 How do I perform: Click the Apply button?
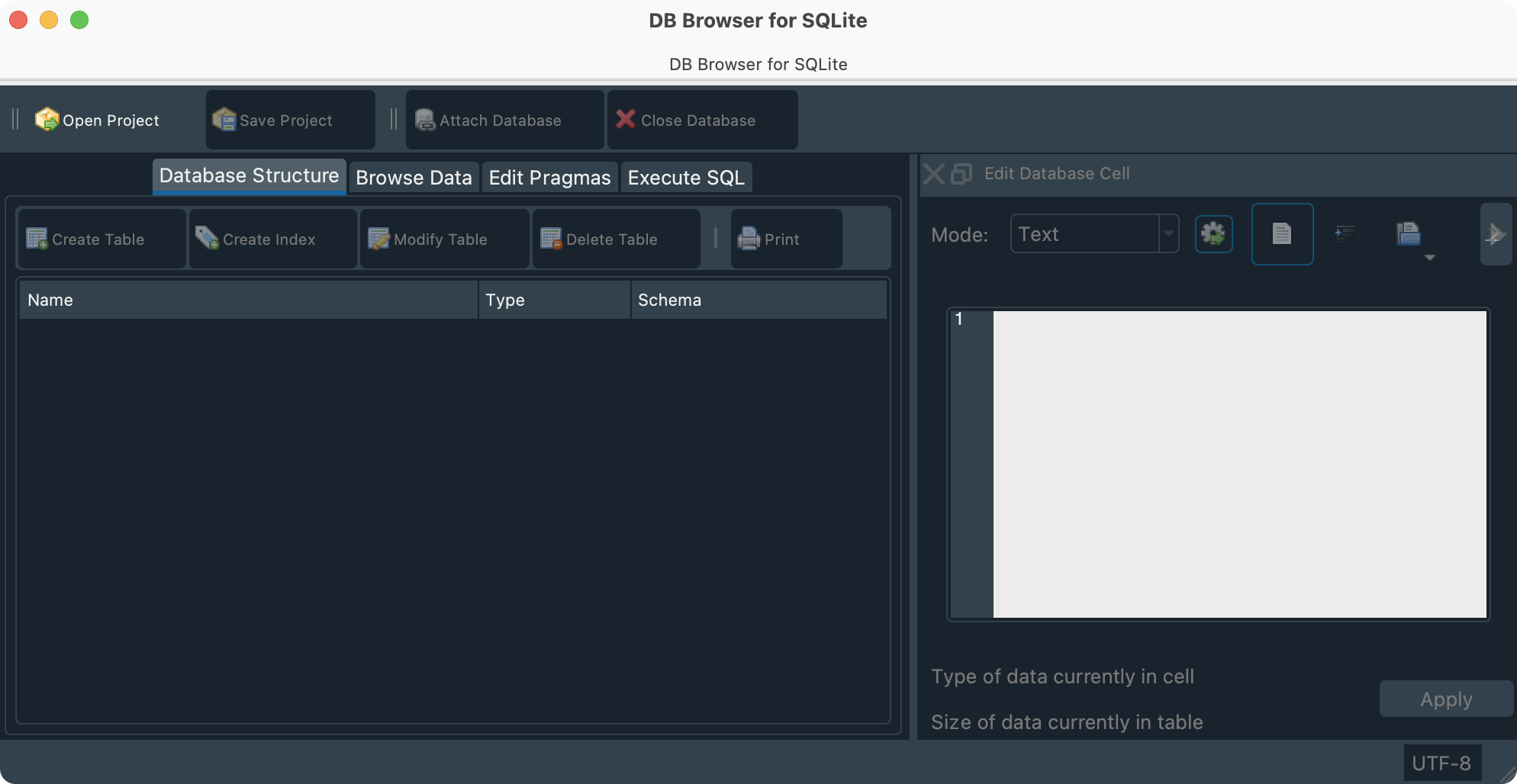point(1445,699)
